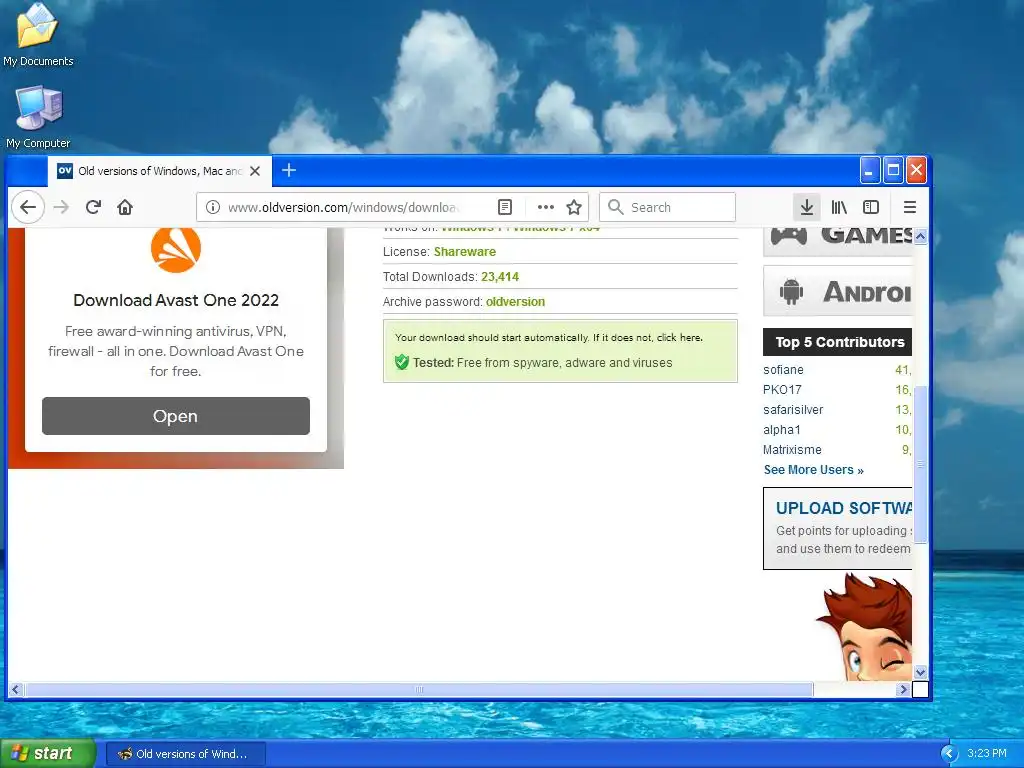Viewport: 1024px width, 768px height.
Task: Open the downloads arrow panel
Action: click(x=807, y=207)
